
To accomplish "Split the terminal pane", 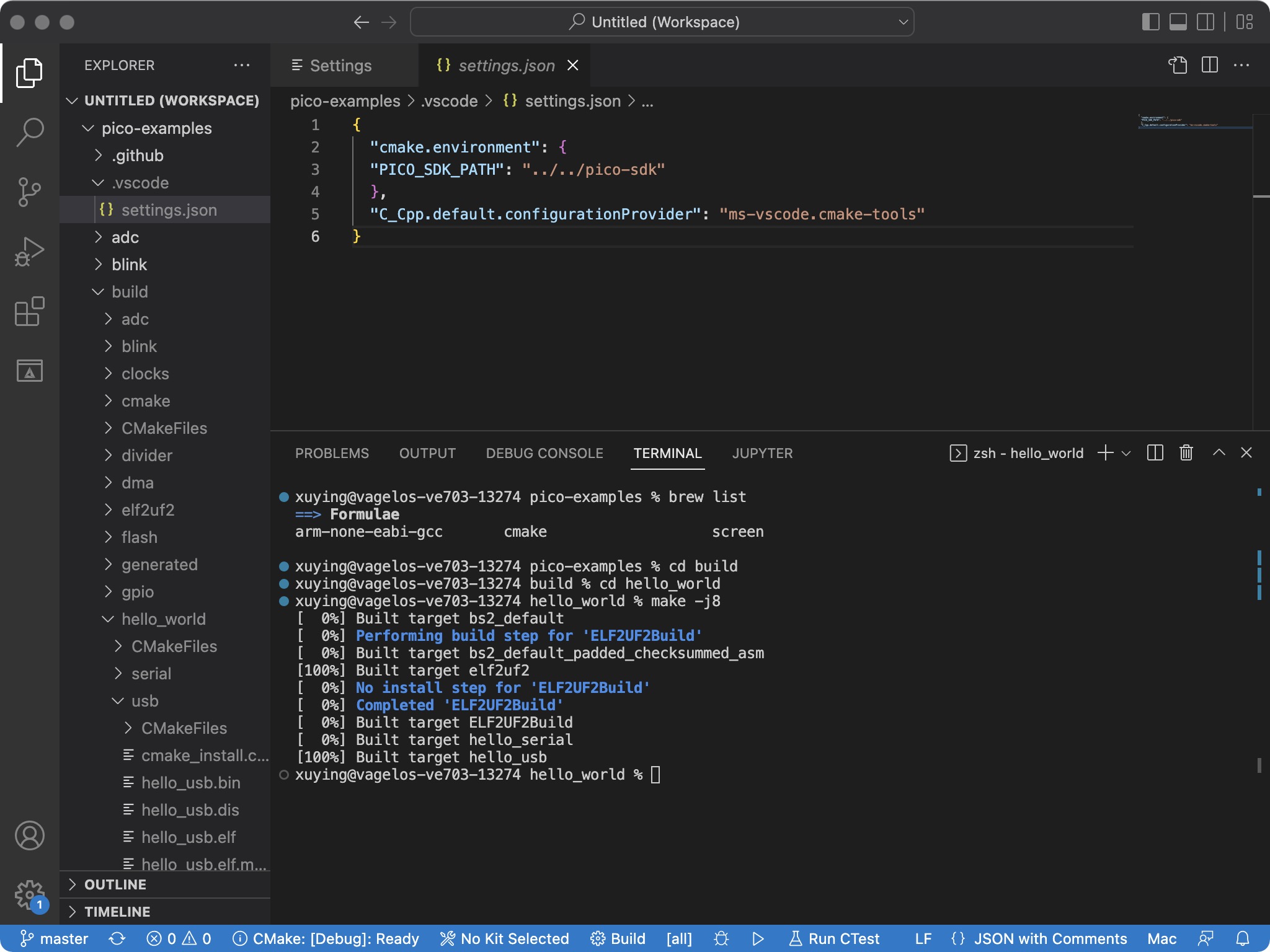I will point(1155,453).
